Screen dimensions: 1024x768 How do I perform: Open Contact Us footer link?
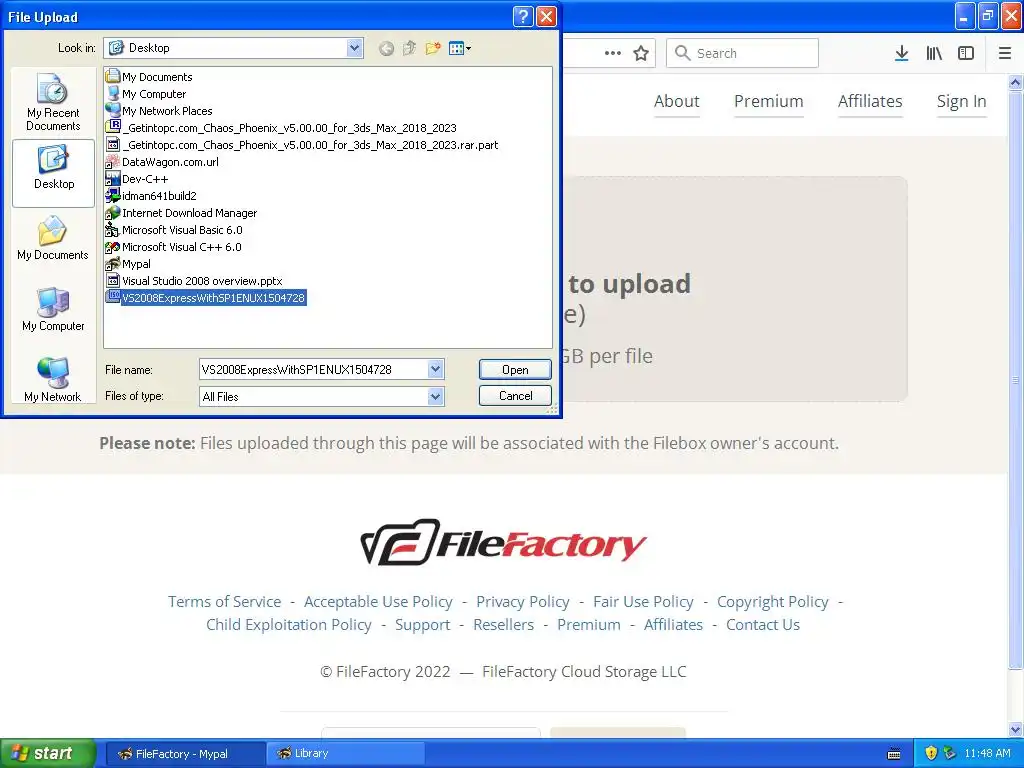point(763,624)
